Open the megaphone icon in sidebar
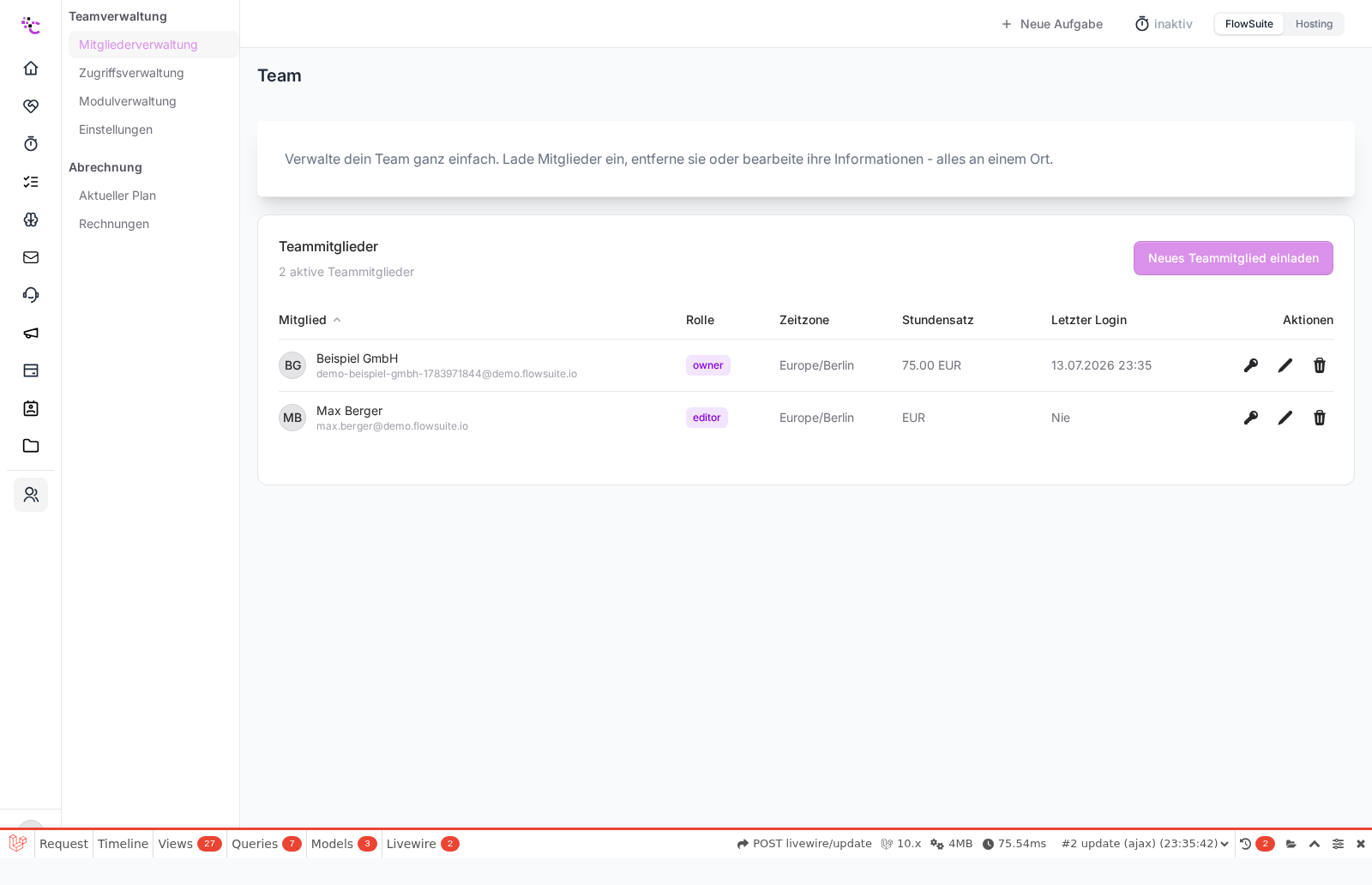The width and height of the screenshot is (1372, 885). pyautogui.click(x=31, y=333)
